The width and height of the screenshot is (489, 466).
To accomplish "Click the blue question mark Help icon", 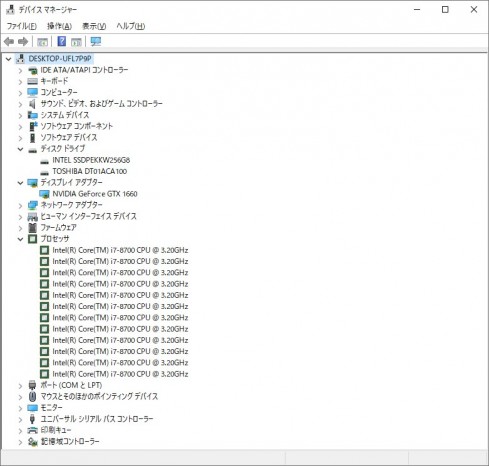I will [x=62, y=41].
